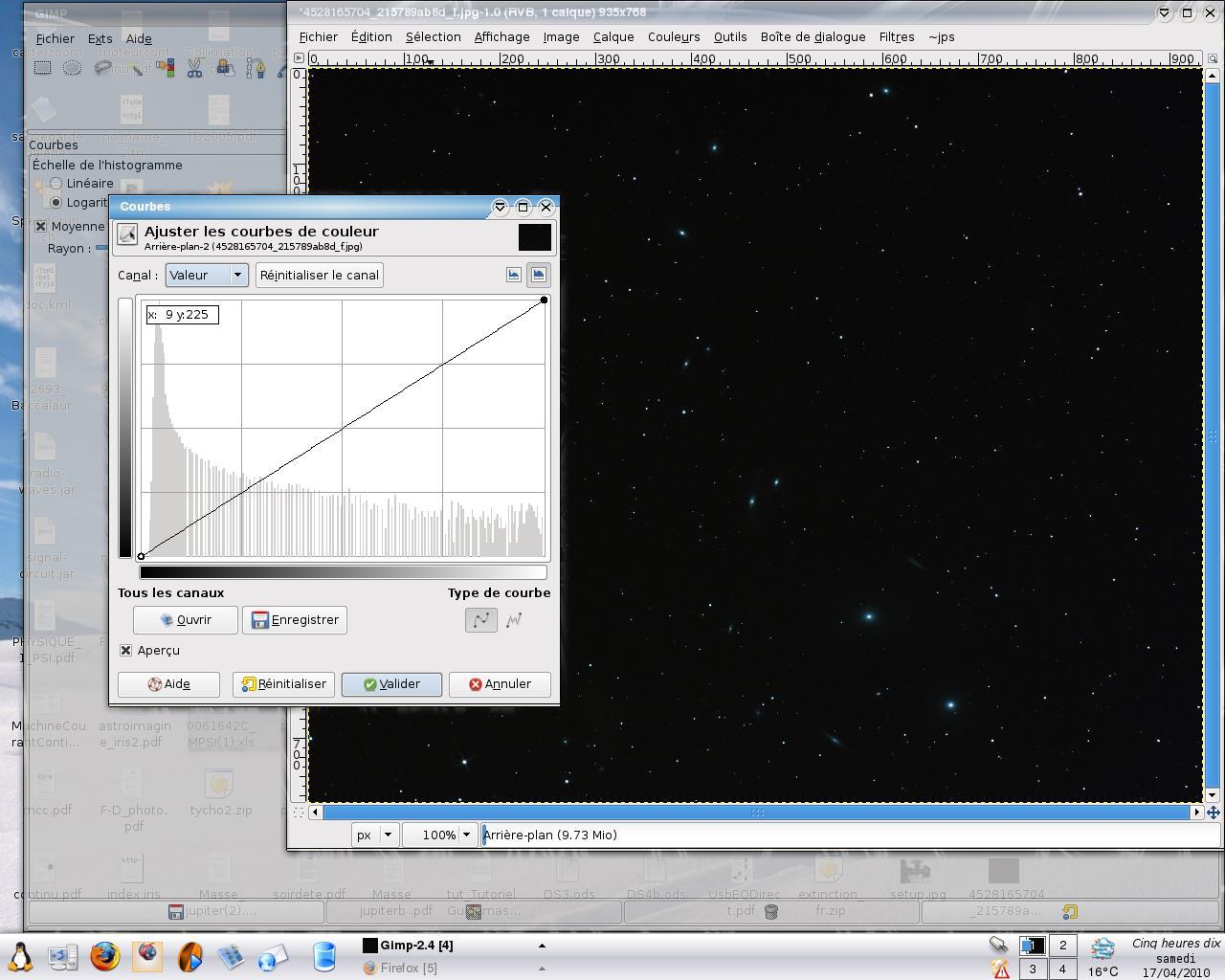Image resolution: width=1225 pixels, height=980 pixels.
Task: Open the Outils menu
Action: click(730, 36)
